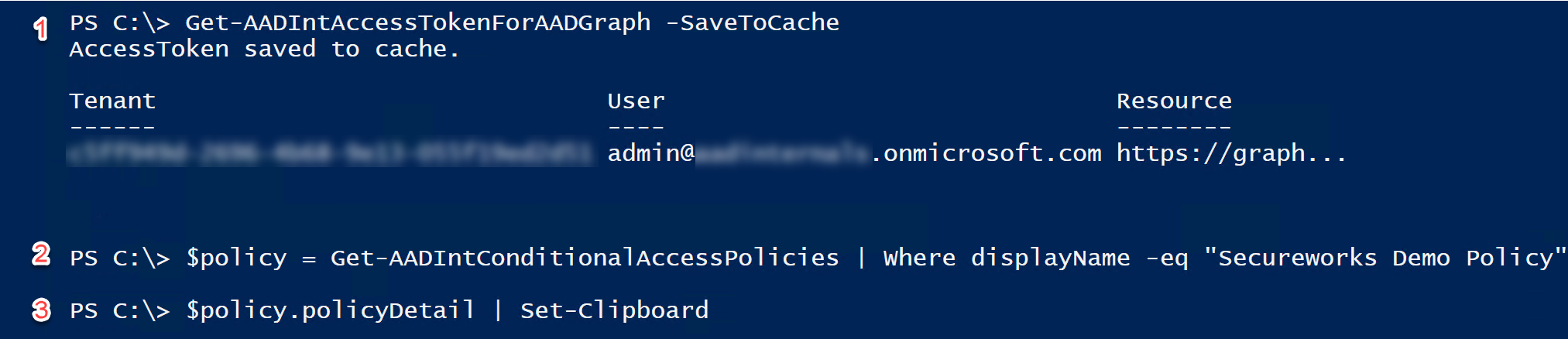1568x339 pixels.
Task: Click the -SaveToCache parameter
Action: tap(752, 22)
